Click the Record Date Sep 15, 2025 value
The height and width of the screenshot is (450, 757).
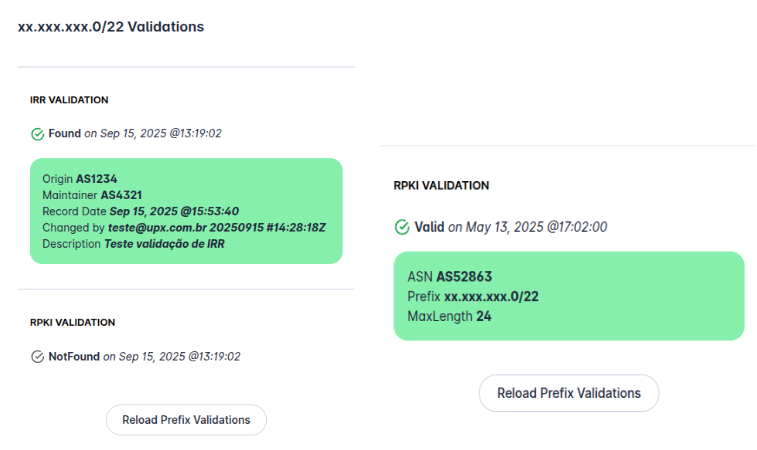click(174, 211)
